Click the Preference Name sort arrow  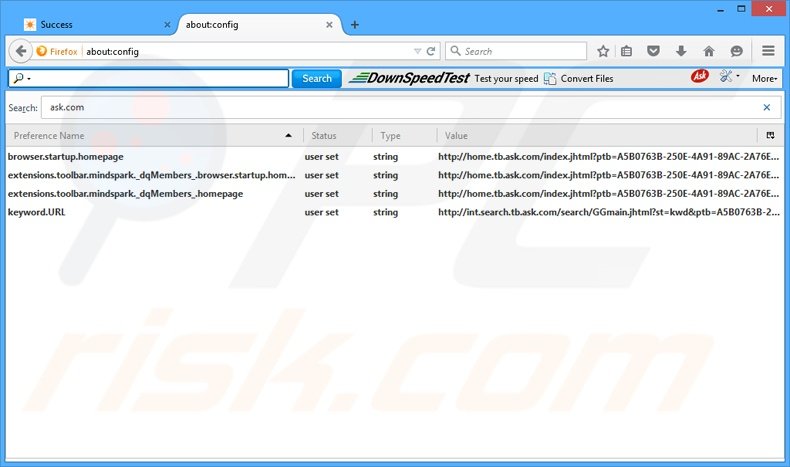(288, 136)
